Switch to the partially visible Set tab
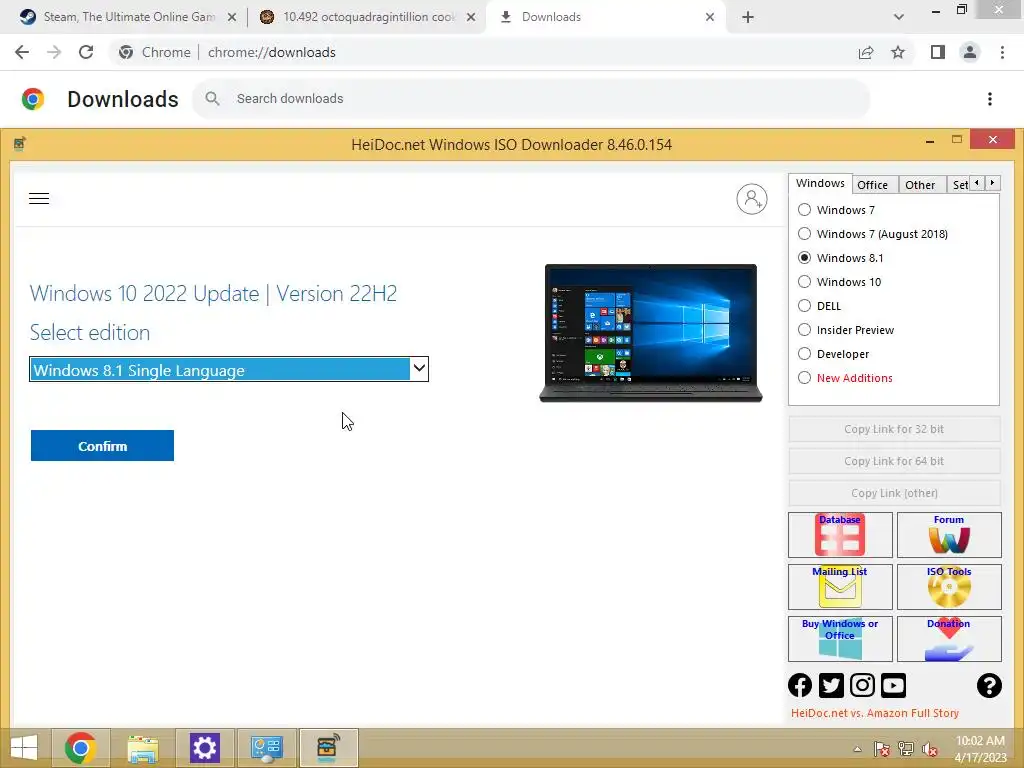 pos(959,185)
